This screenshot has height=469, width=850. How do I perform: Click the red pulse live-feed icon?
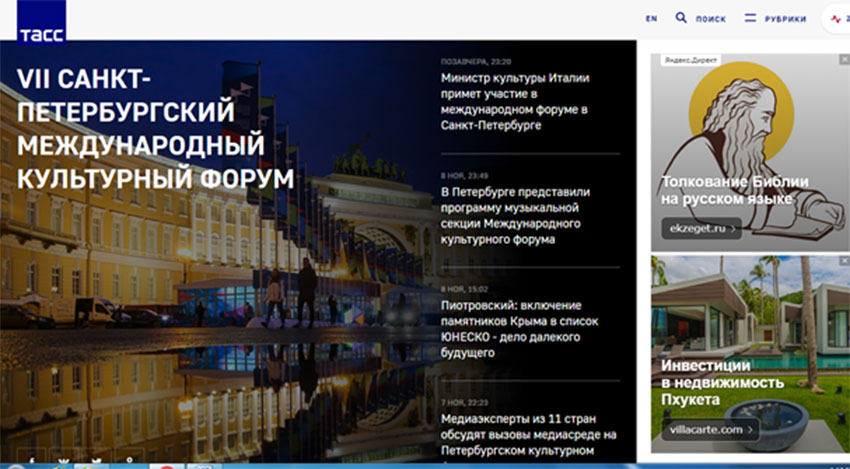835,18
